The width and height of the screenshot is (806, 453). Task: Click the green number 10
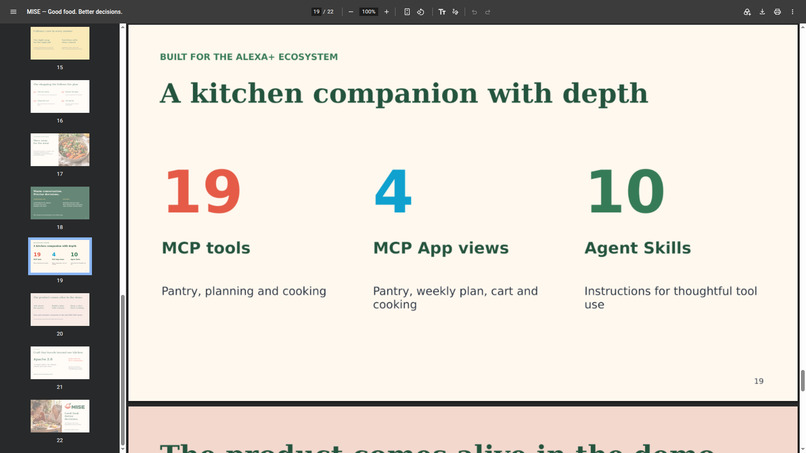626,192
